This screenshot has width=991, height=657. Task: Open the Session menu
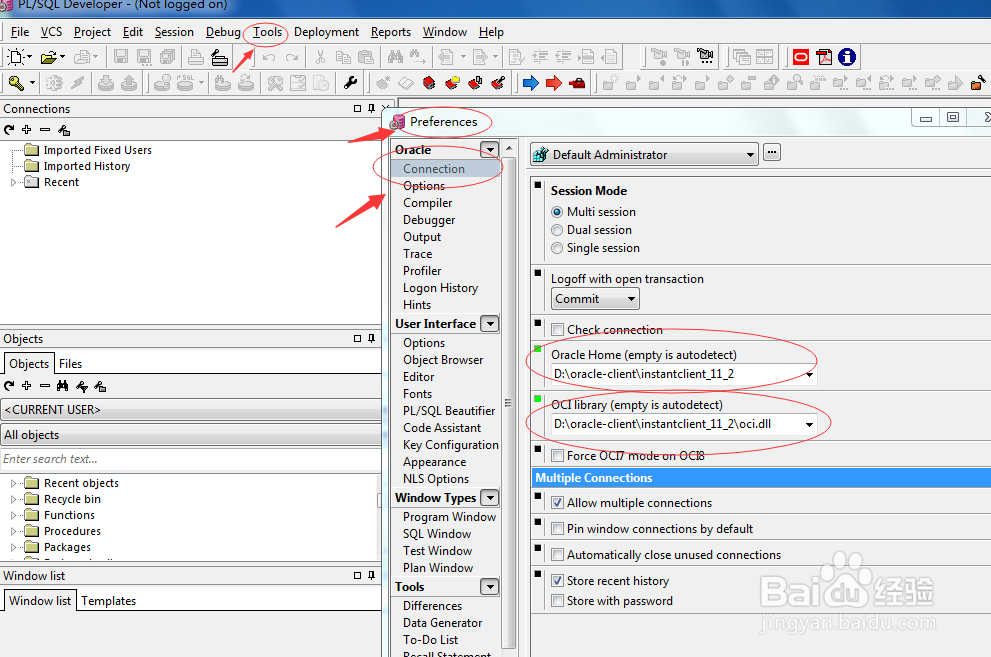174,32
